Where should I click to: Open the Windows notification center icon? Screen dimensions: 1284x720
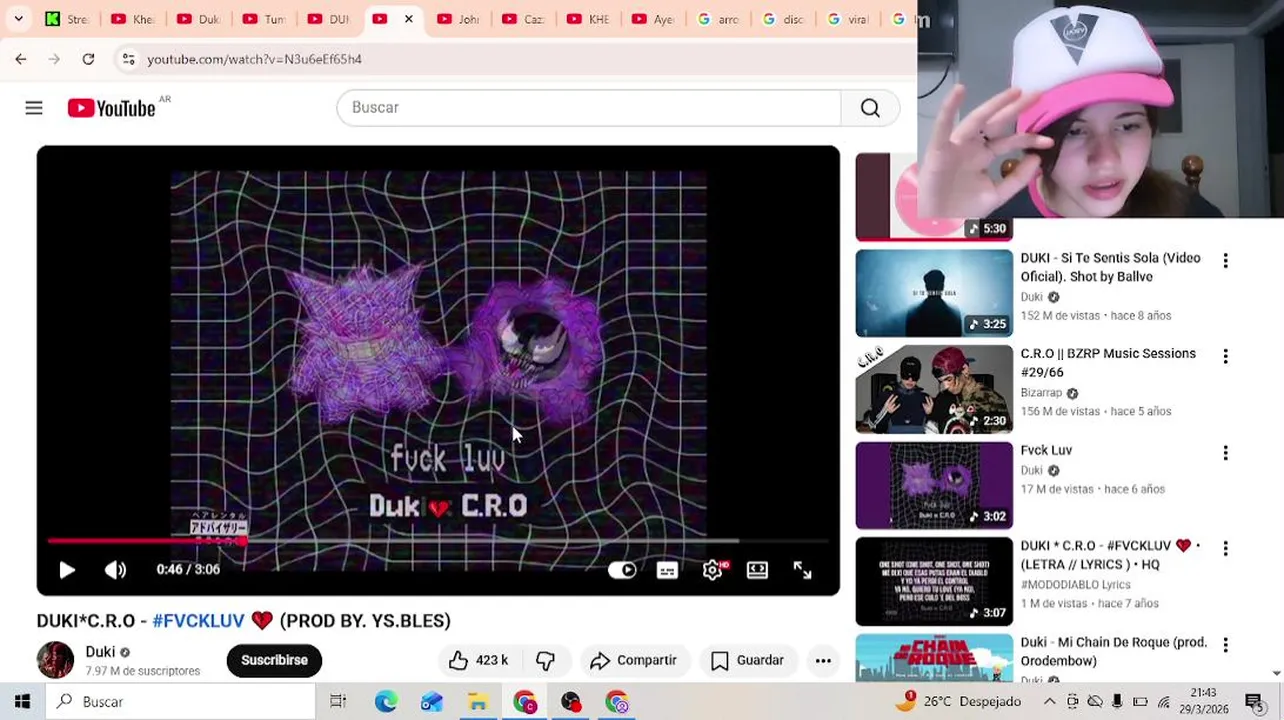1253,702
